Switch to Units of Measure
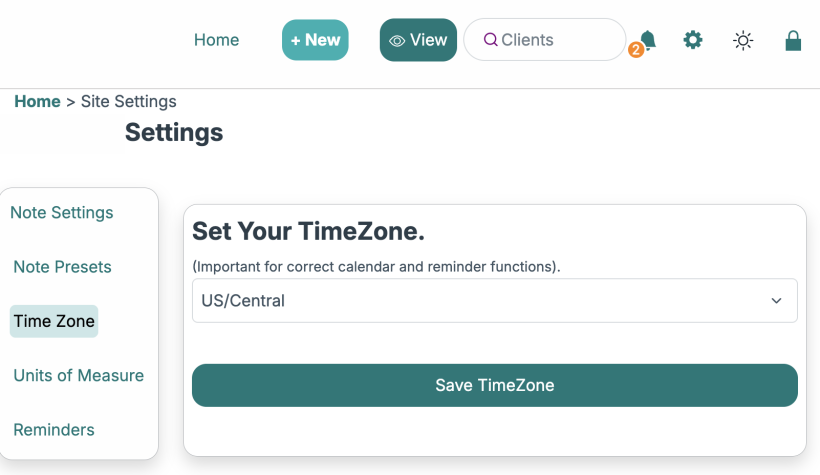Image resolution: width=820 pixels, height=475 pixels. point(79,376)
